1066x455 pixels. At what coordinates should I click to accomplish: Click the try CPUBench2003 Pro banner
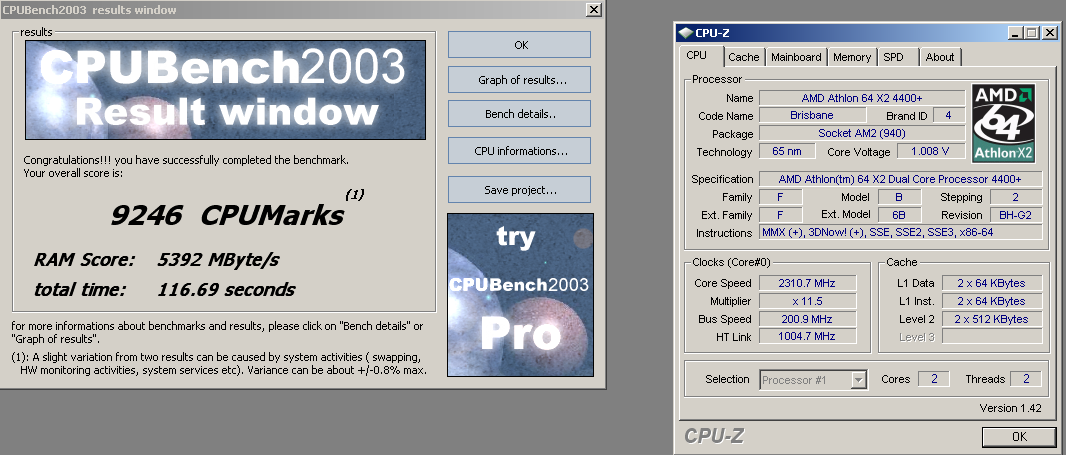pos(520,295)
